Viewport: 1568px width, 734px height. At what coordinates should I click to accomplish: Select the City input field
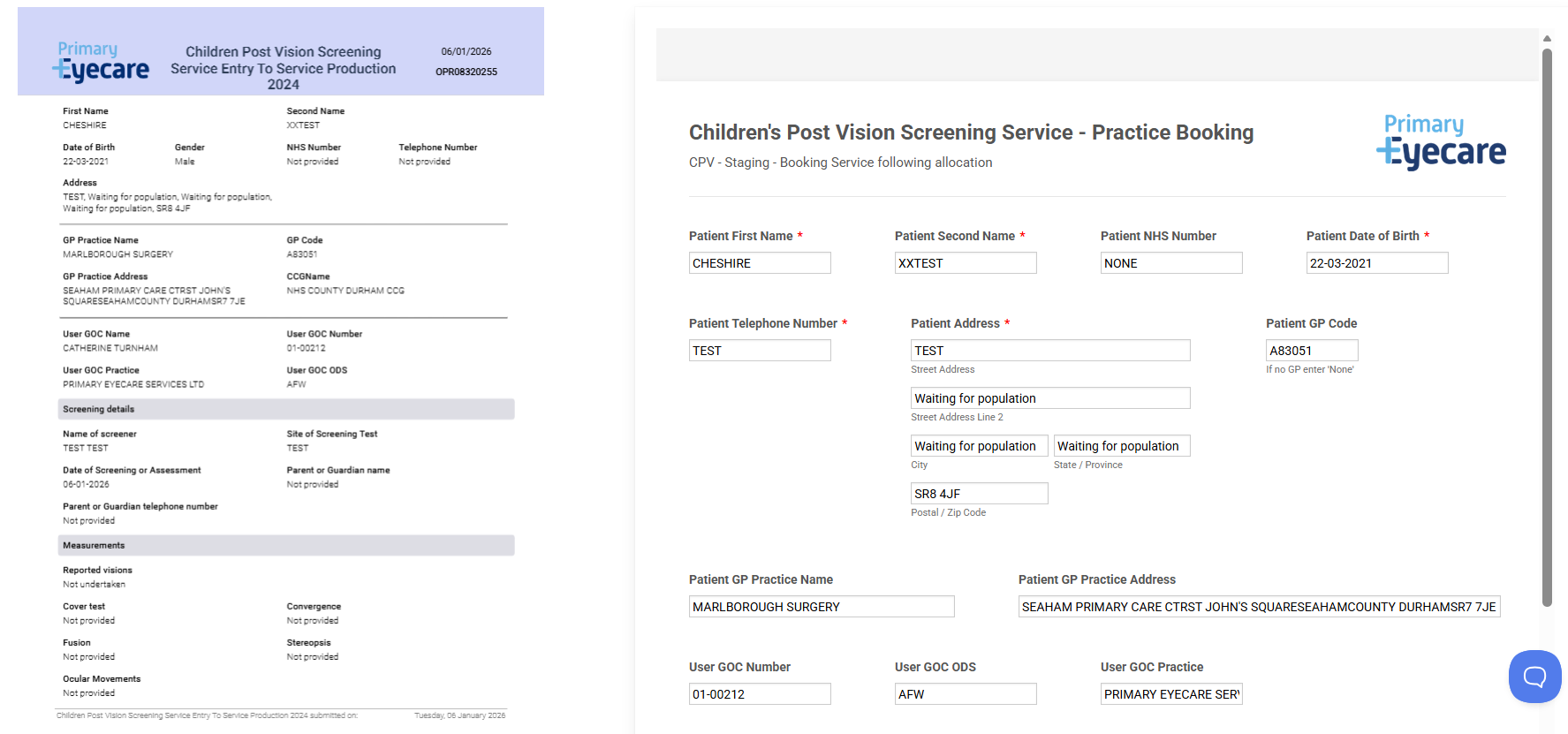[x=979, y=446]
